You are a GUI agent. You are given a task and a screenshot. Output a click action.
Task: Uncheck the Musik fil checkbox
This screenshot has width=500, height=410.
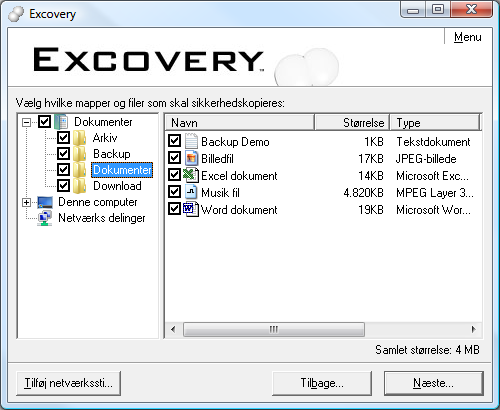tap(174, 192)
